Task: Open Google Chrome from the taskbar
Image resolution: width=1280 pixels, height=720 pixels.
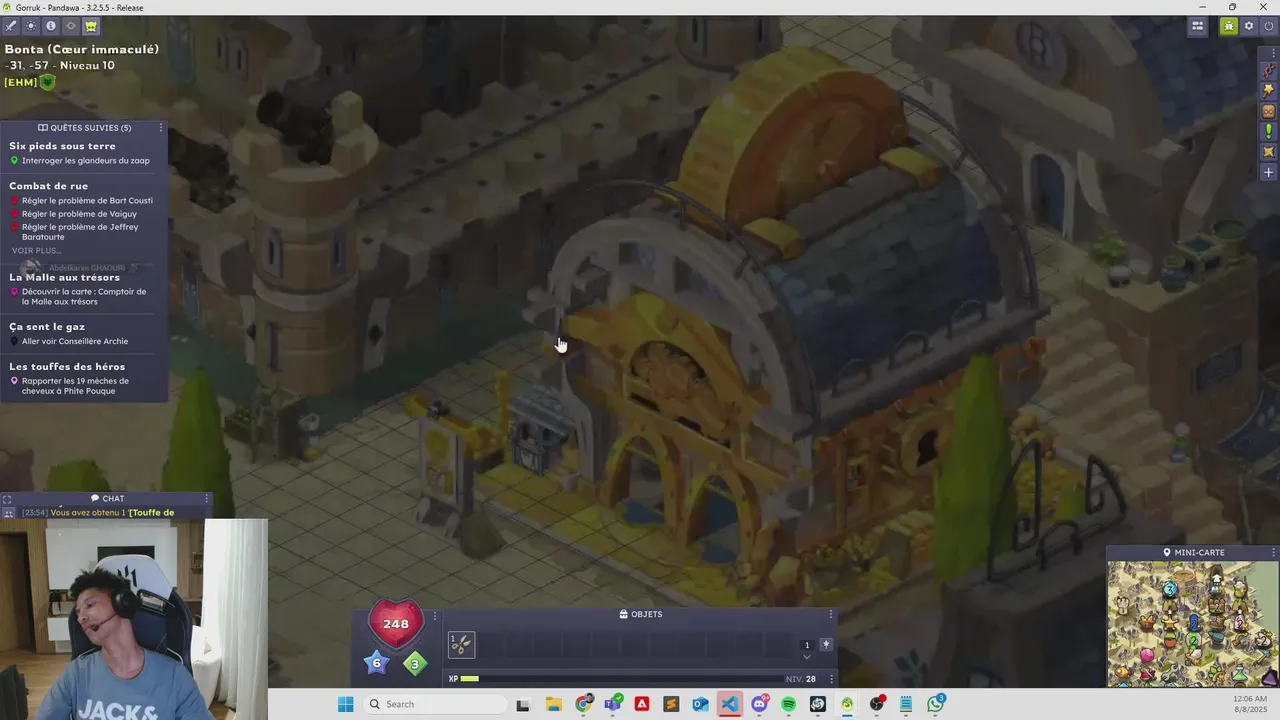Action: 583,704
